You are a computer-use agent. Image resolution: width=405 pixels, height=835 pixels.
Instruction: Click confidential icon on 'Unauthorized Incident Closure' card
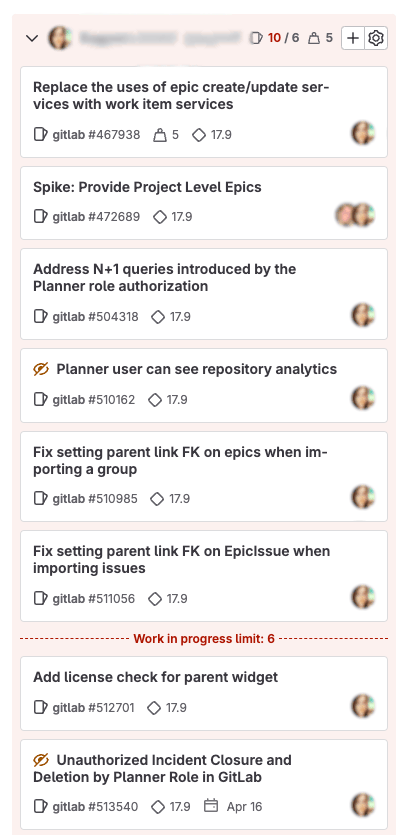(41, 760)
